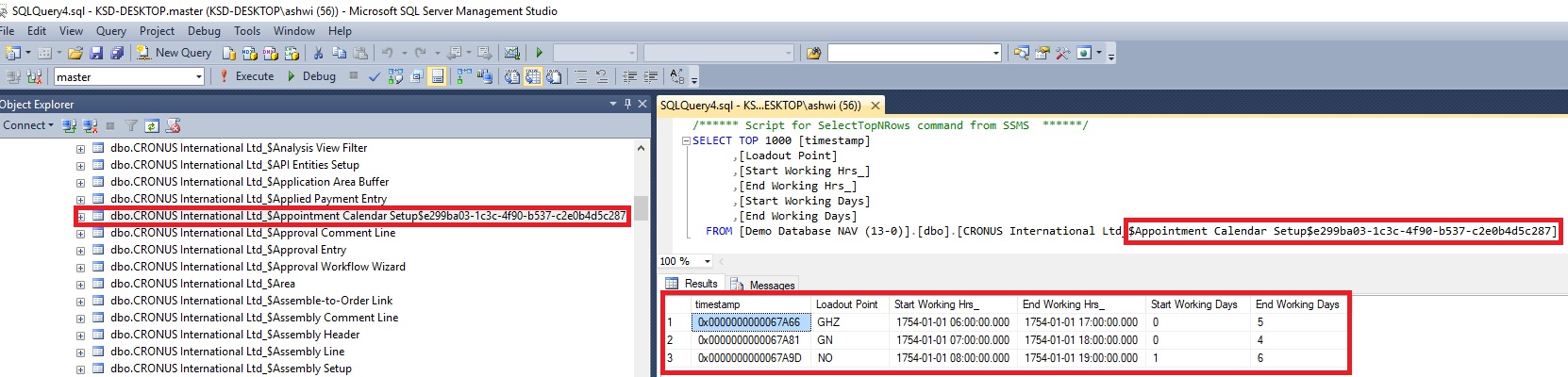Pin the Object Explorer panel
The height and width of the screenshot is (377, 1568).
(x=627, y=104)
